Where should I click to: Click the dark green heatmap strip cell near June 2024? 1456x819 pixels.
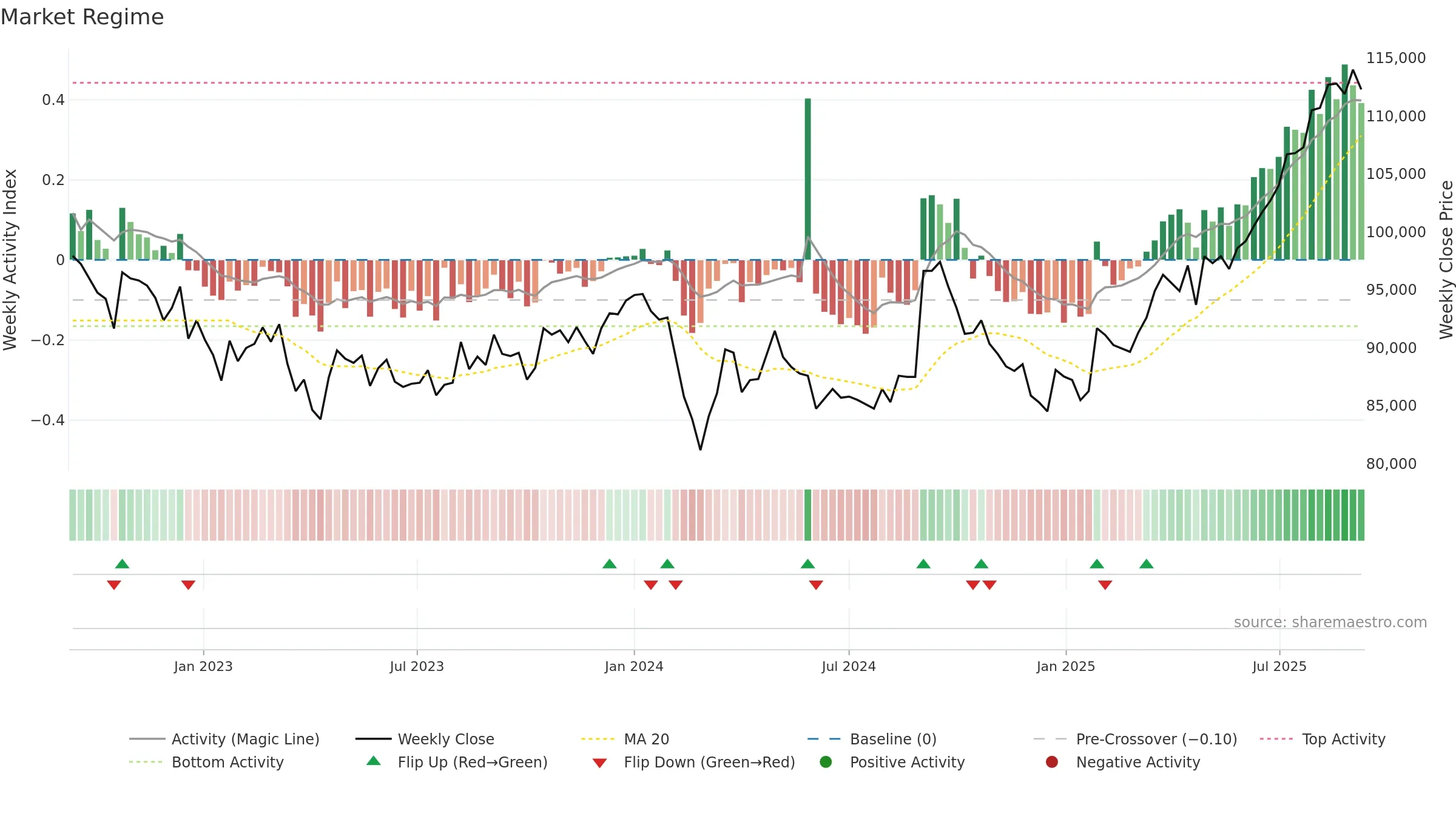(808, 515)
